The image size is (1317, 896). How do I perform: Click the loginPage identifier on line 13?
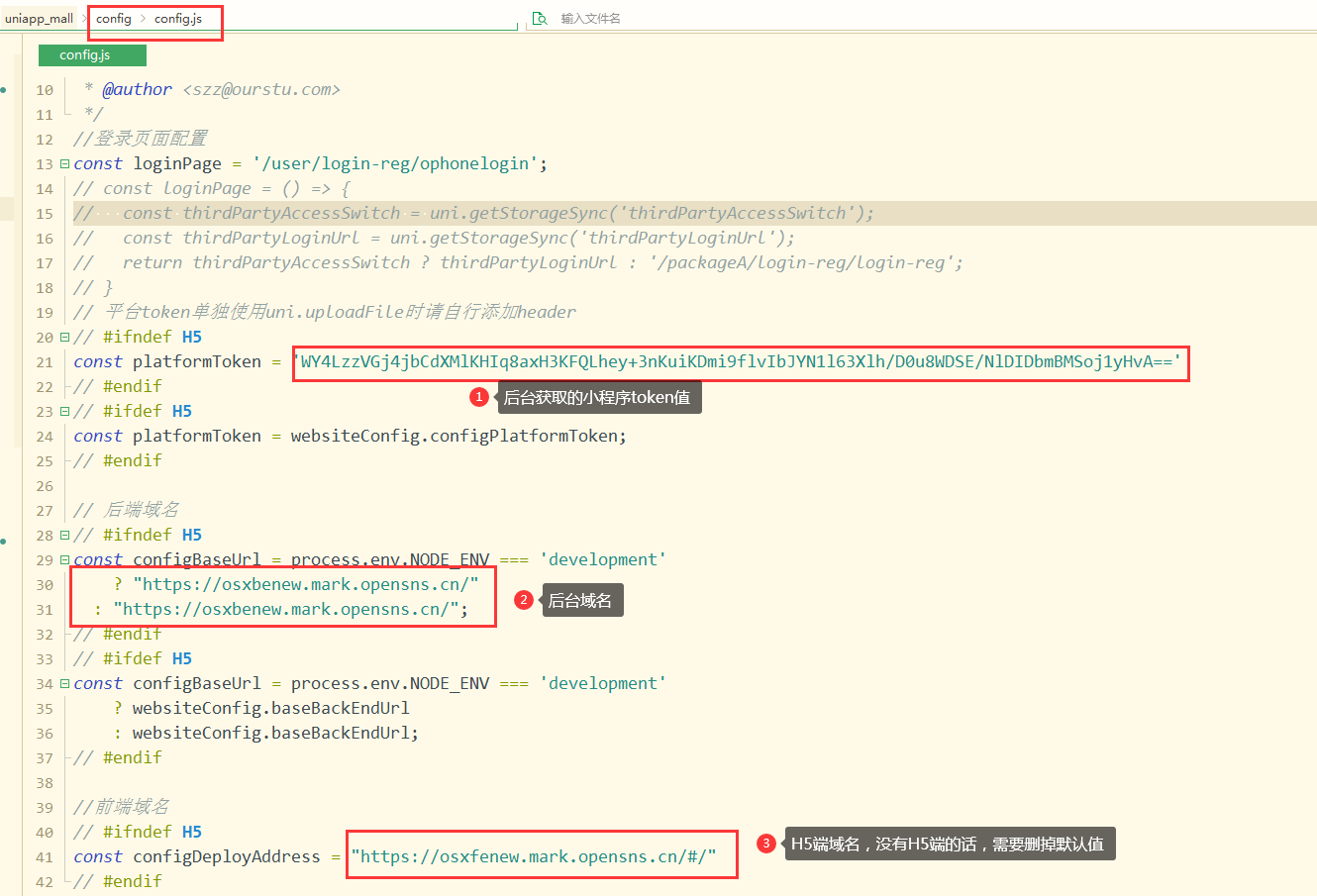point(177,163)
